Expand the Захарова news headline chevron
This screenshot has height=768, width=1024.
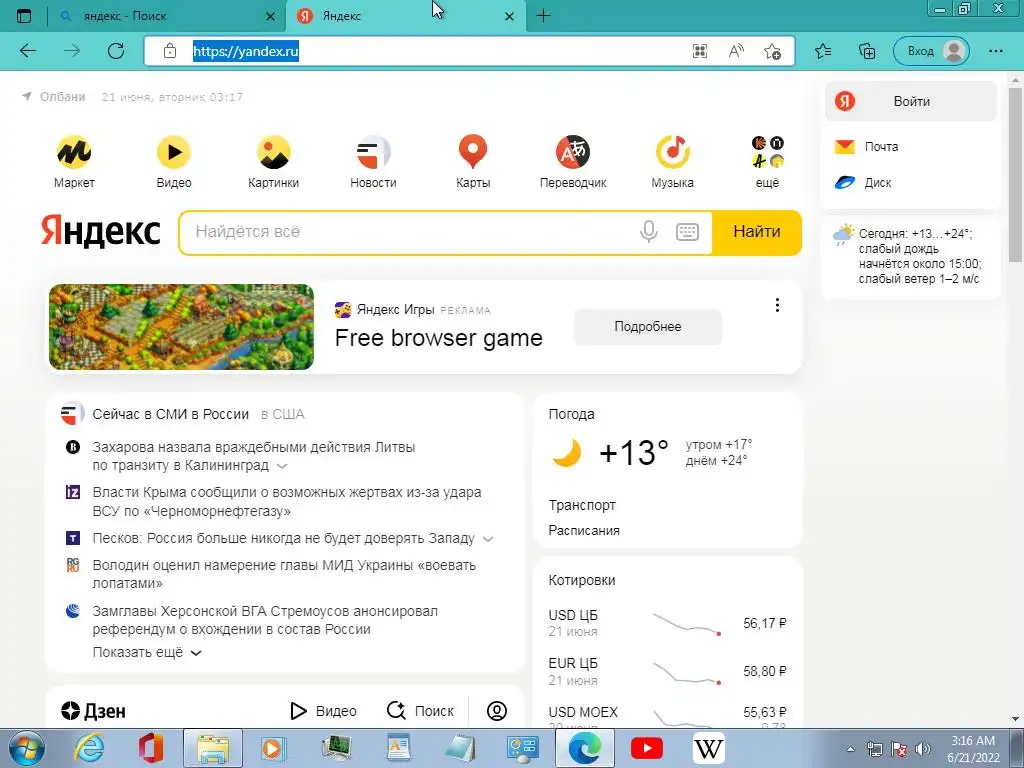[x=282, y=466]
